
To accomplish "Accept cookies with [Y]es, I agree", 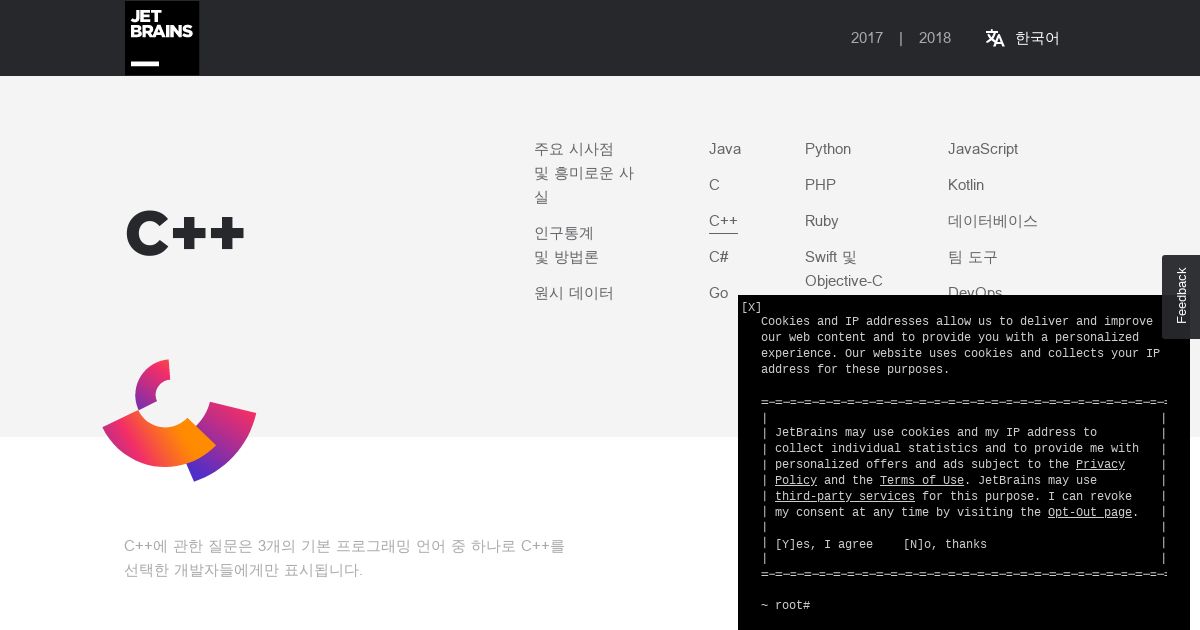I will [x=824, y=545].
